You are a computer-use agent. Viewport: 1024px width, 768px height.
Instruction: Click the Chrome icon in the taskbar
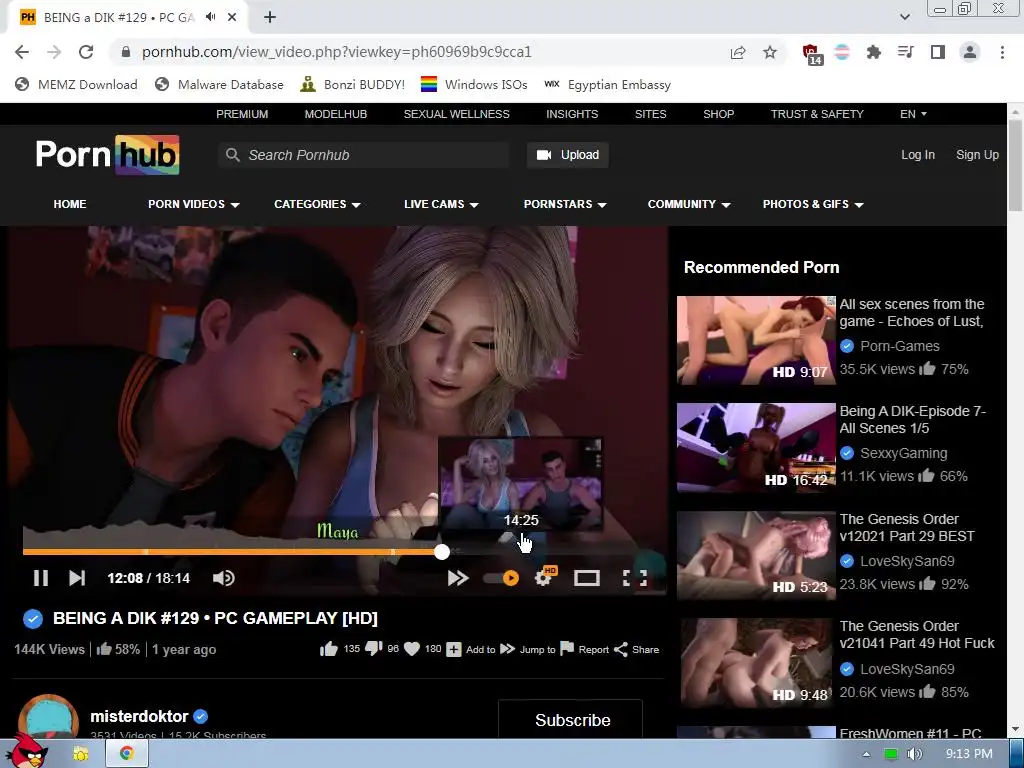coord(127,754)
